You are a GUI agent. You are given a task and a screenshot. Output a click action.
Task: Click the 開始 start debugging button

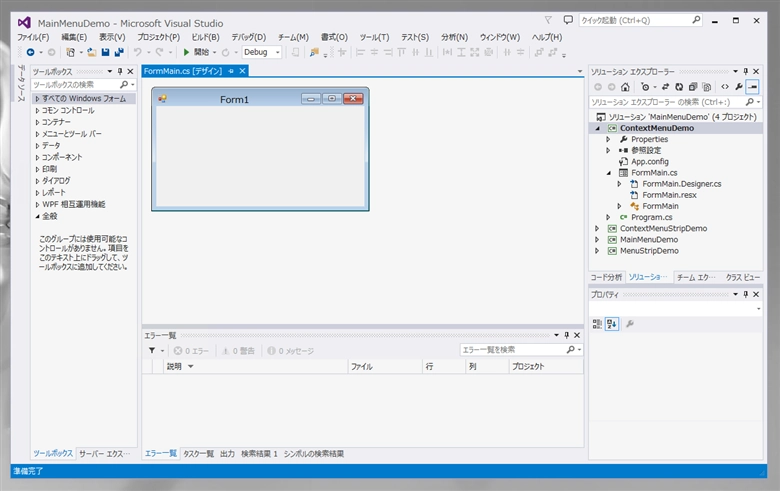click(196, 52)
